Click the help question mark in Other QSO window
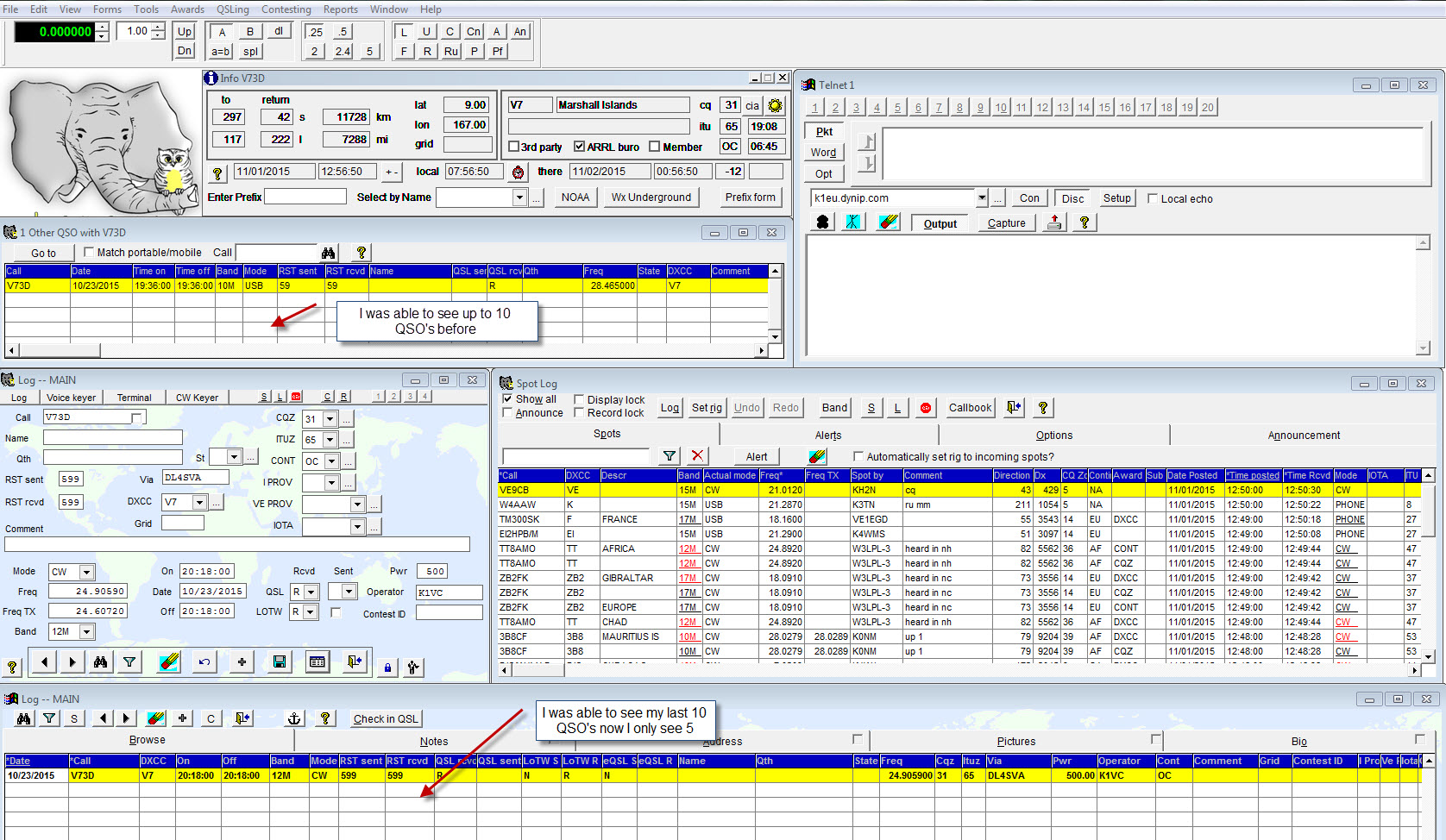Screen dimensions: 1446x840 (x=361, y=253)
